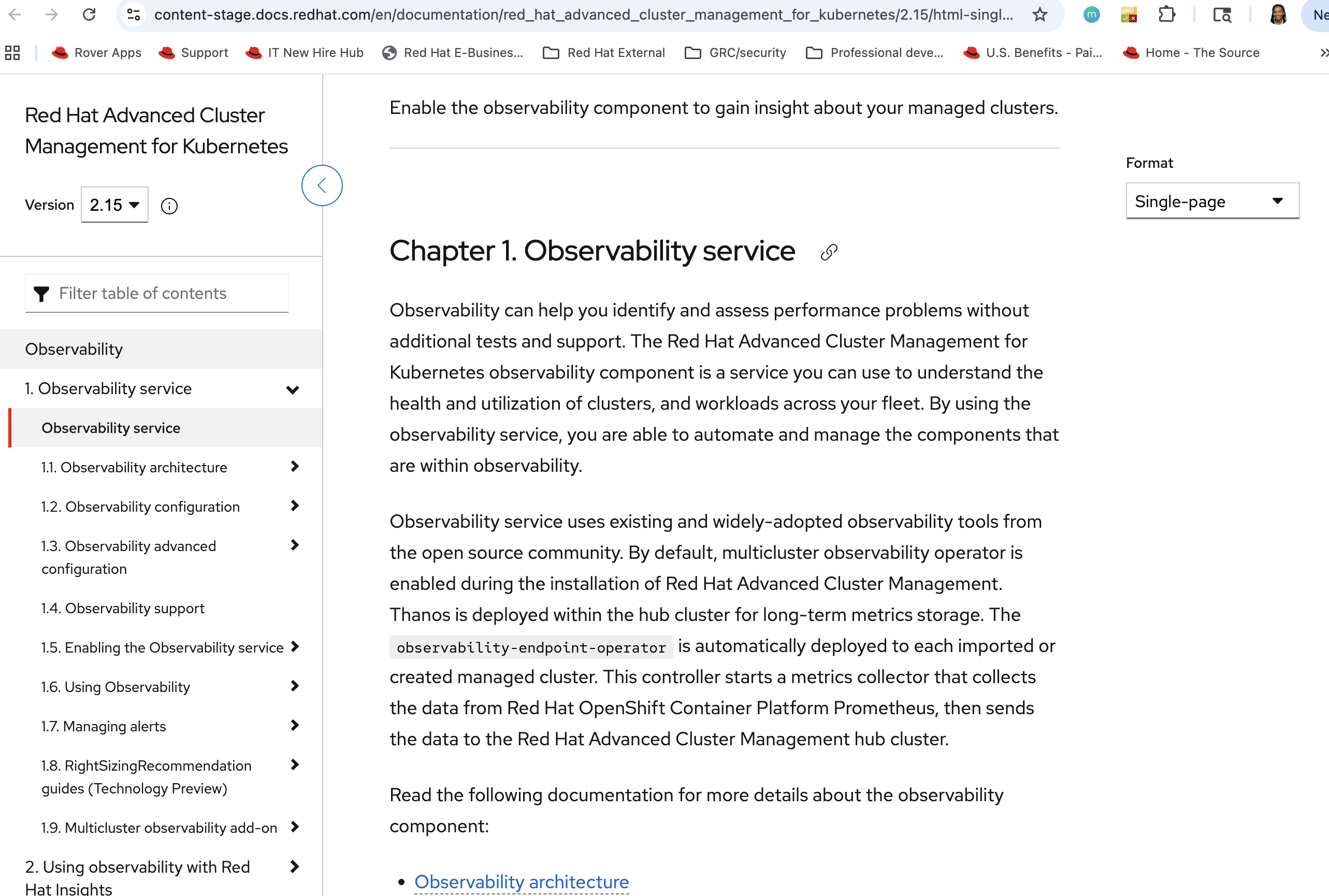Open the browser extensions puzzle icon
This screenshot has width=1329, height=896.
(1166, 15)
